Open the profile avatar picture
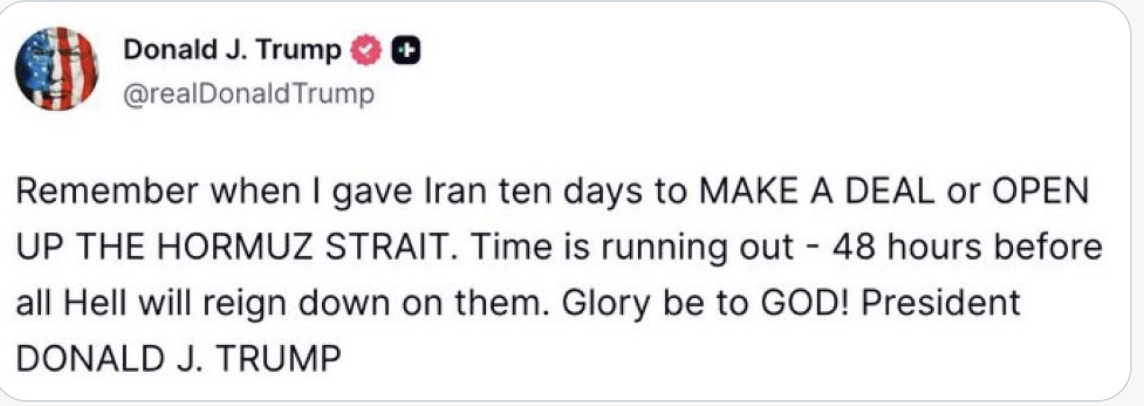Screen dimensions: 1144x406 coord(57,68)
